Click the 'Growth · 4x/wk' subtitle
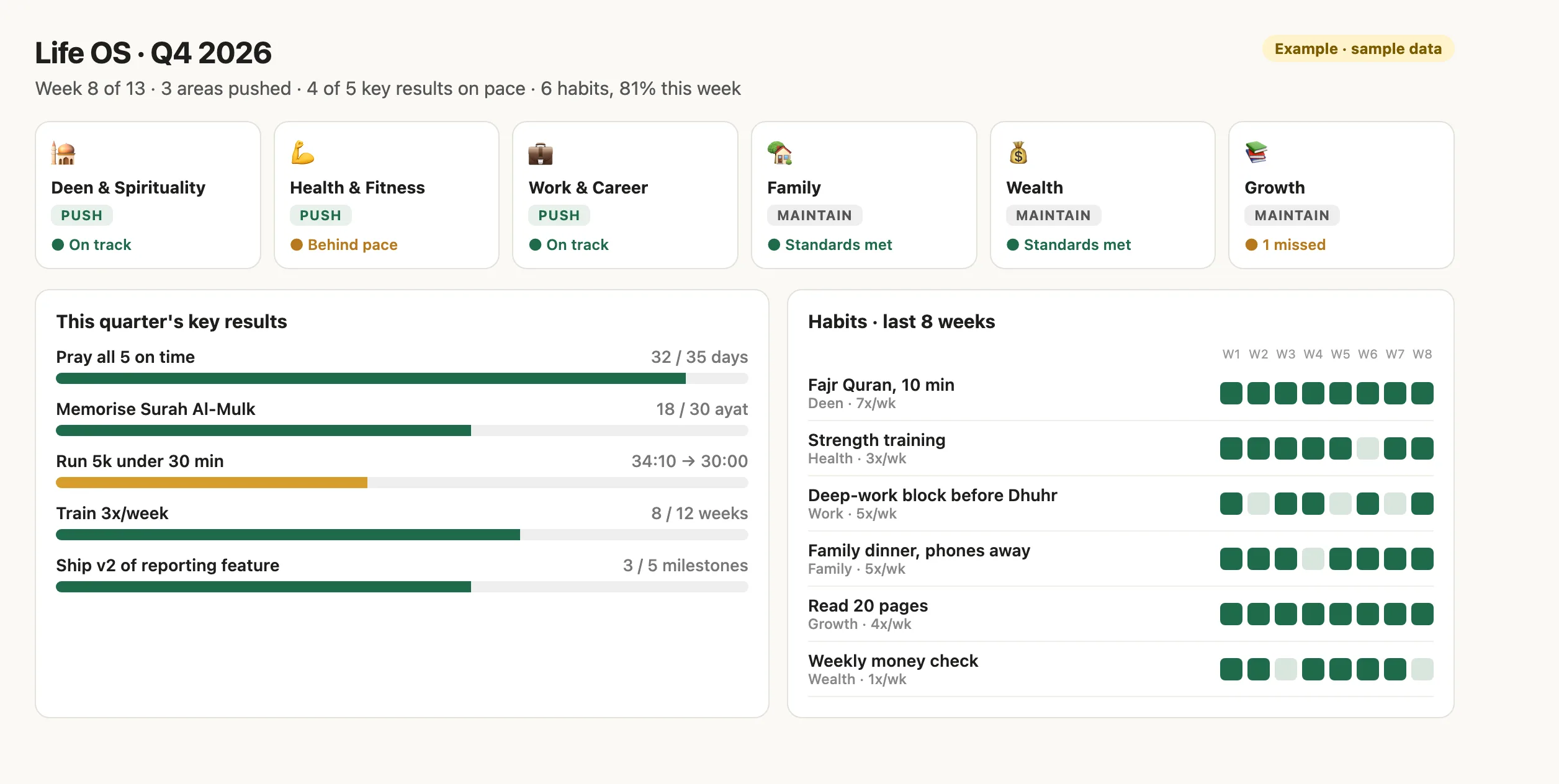 click(x=860, y=625)
